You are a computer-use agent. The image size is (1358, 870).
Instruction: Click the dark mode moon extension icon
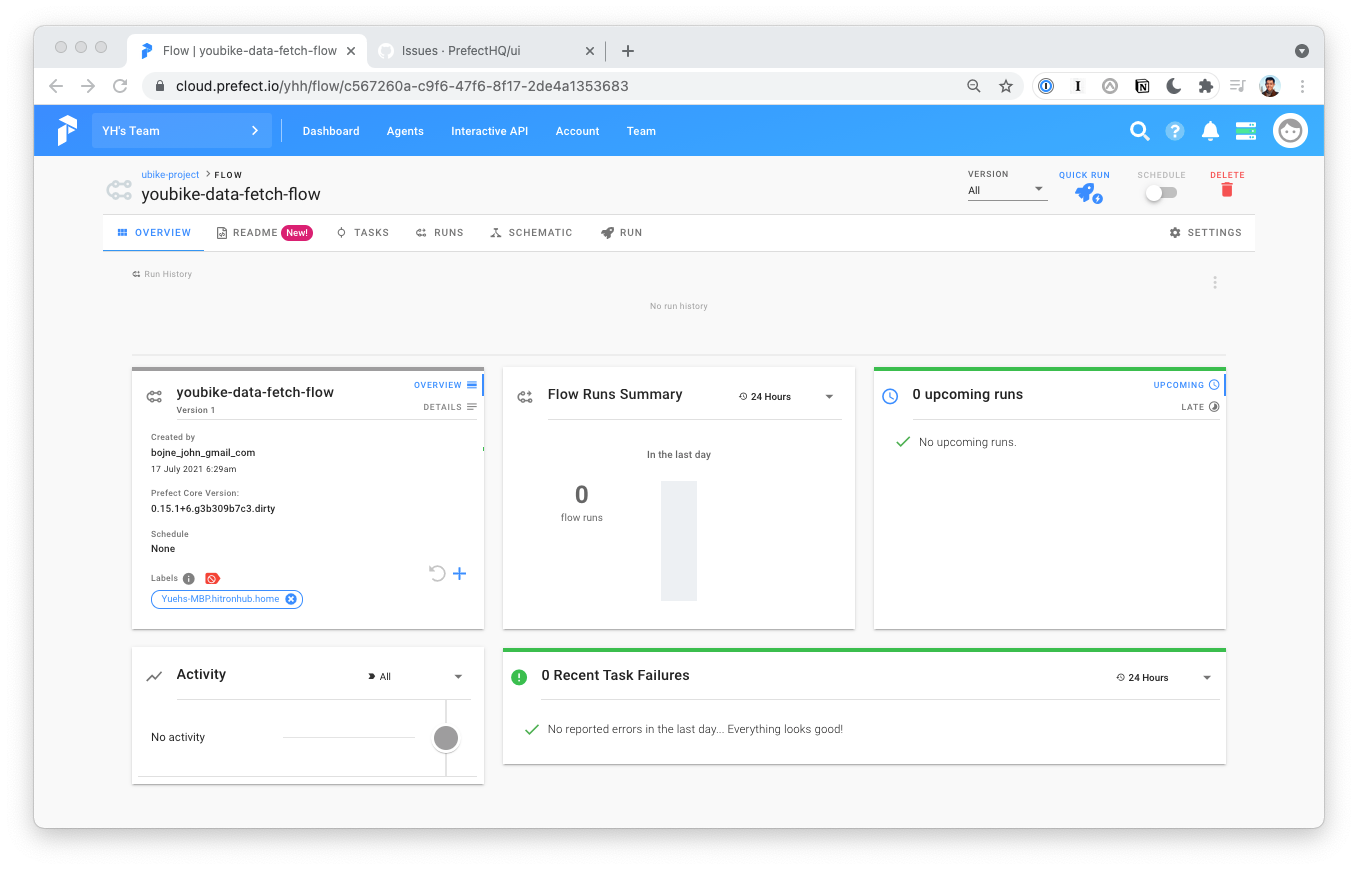tap(1174, 86)
